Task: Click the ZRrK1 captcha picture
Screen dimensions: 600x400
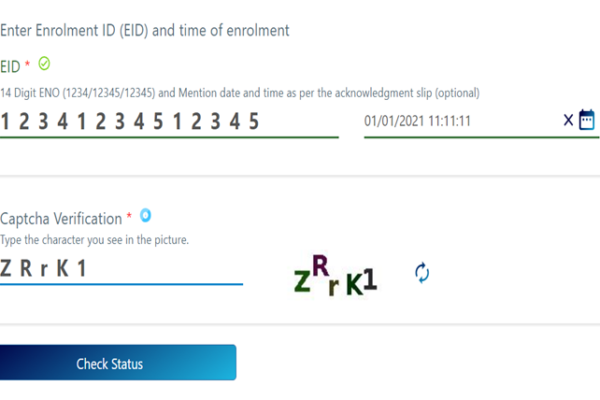Action: click(x=335, y=275)
